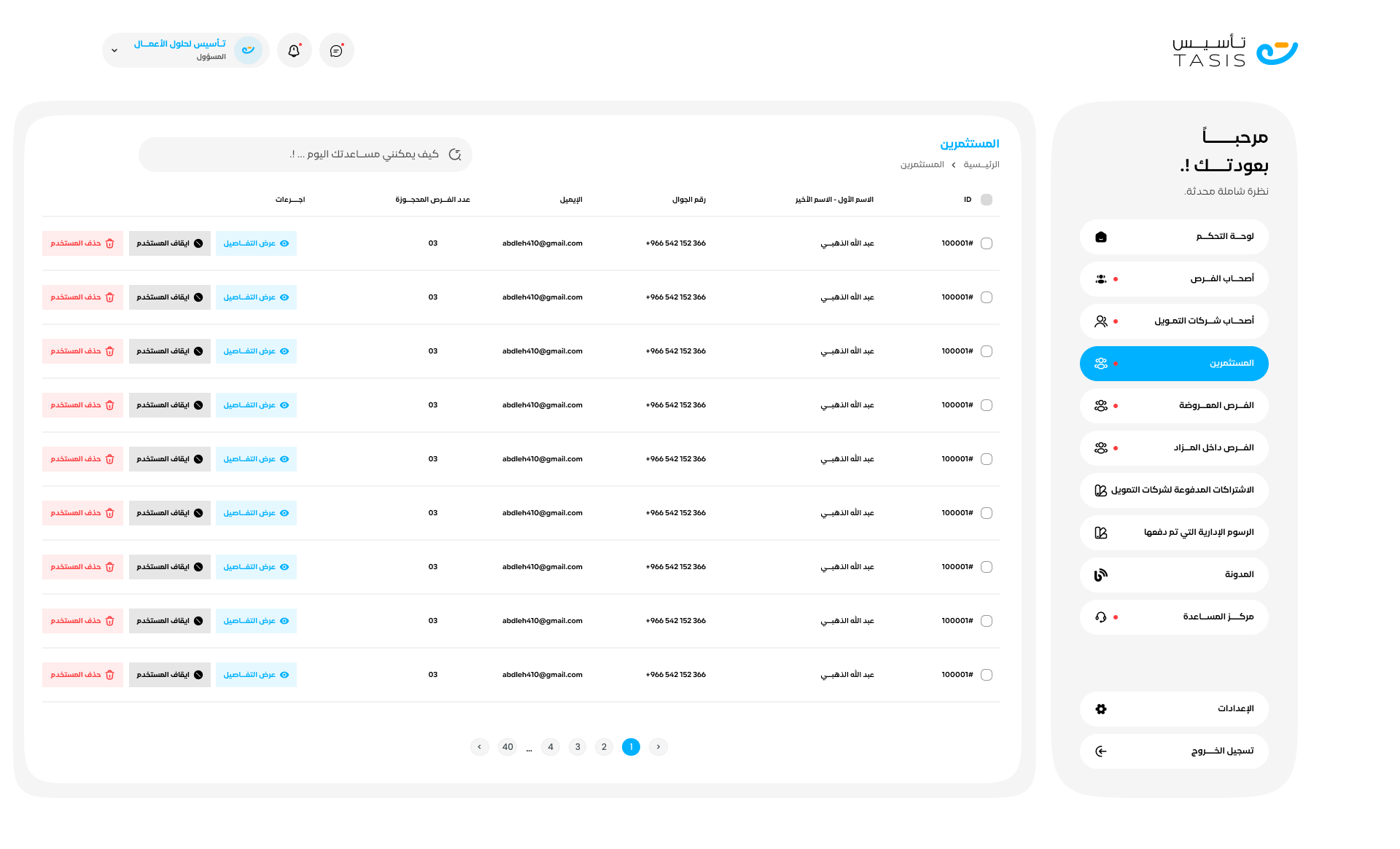Click the notification bell icon
The image size is (1400, 849).
click(x=294, y=50)
